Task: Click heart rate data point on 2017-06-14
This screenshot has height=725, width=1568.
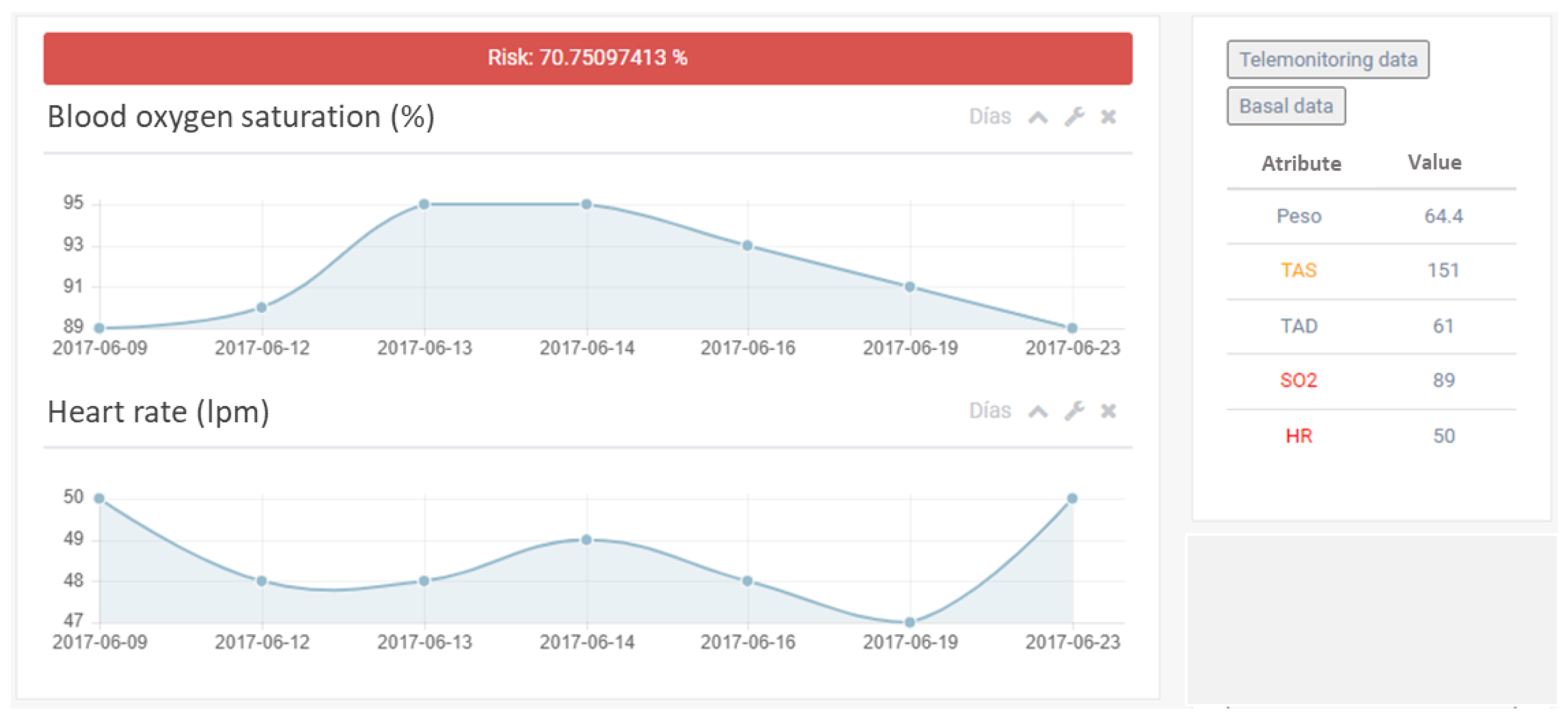Action: click(x=586, y=540)
